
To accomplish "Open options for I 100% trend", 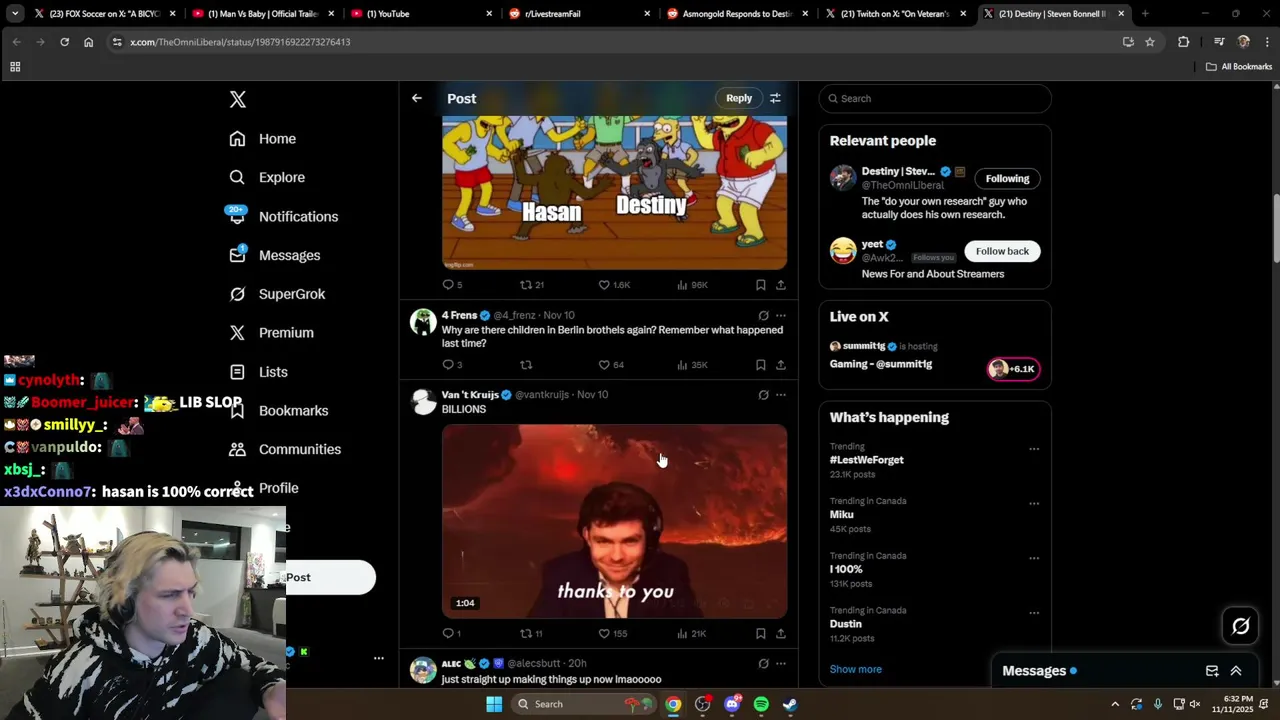I will click(1034, 558).
